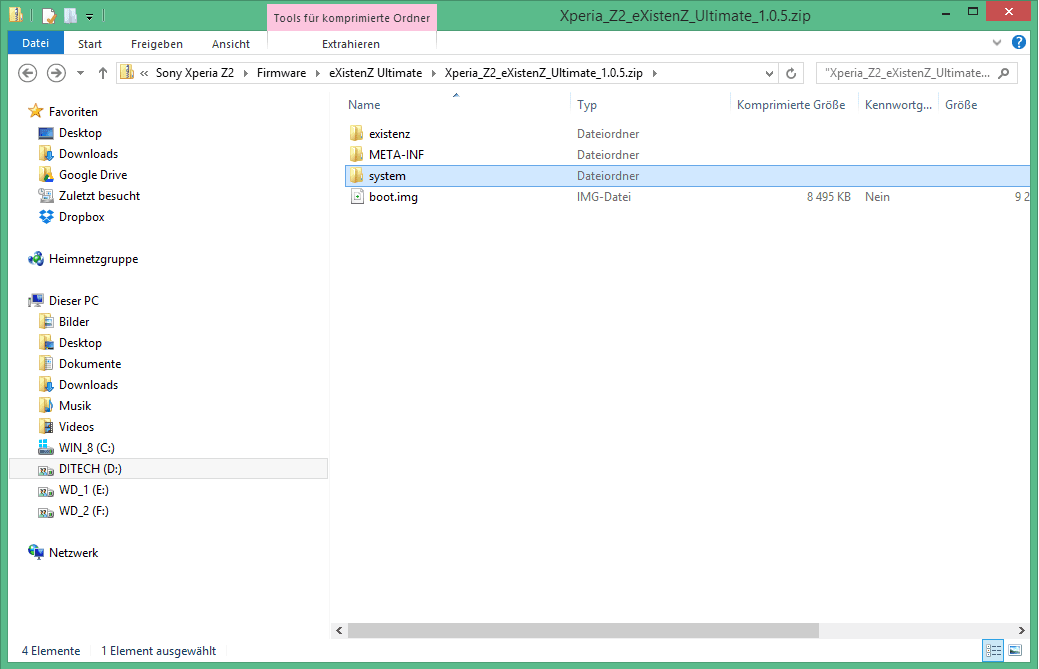Open the WD_1 (E:) drive
Viewport: 1039px width, 669px height.
tap(83, 490)
